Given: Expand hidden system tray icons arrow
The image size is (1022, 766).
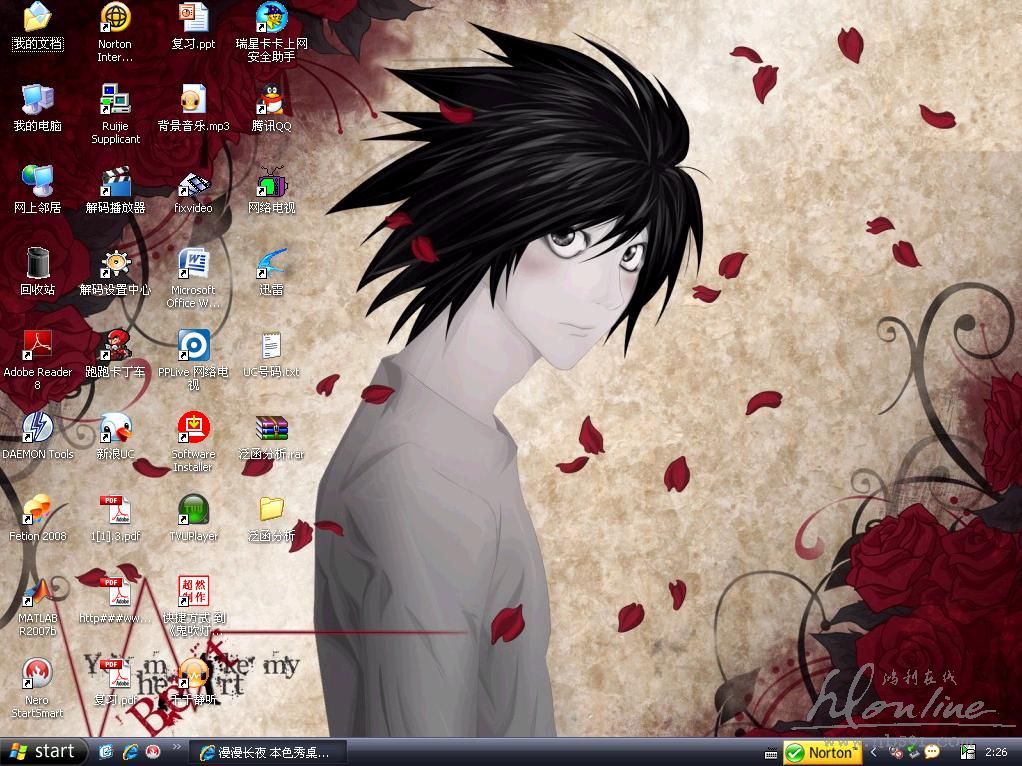Looking at the screenshot, I should [x=875, y=751].
